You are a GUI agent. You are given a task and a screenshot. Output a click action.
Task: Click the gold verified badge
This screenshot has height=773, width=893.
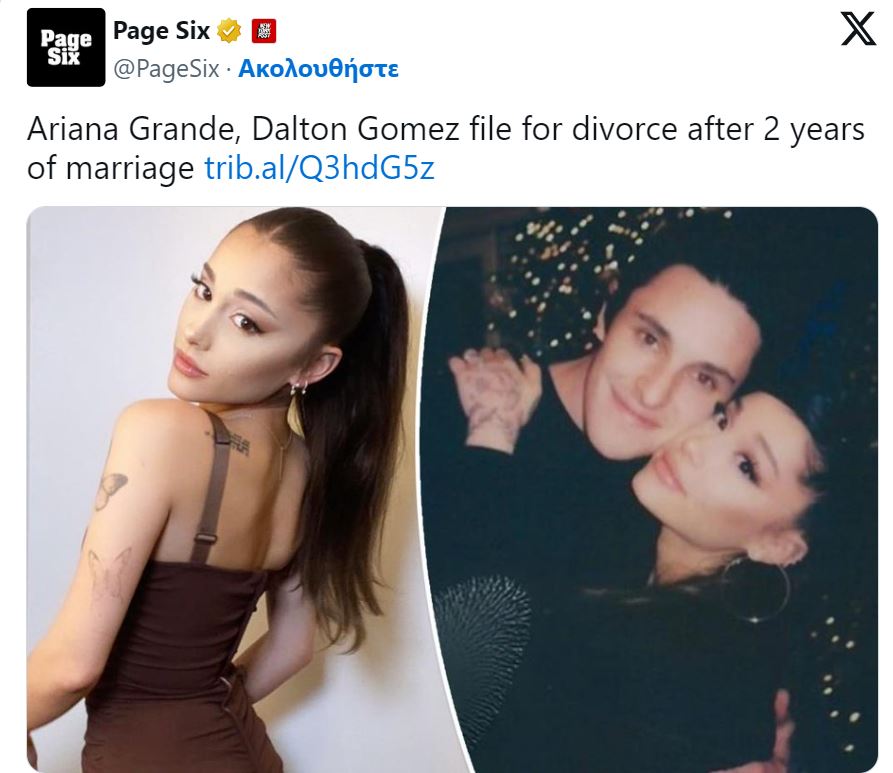point(228,31)
